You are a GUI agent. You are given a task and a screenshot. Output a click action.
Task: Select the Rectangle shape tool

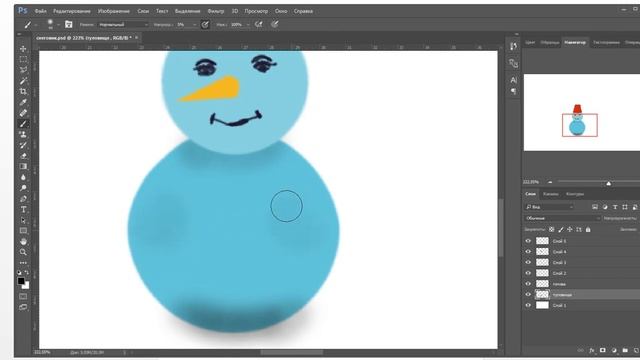tap(23, 231)
